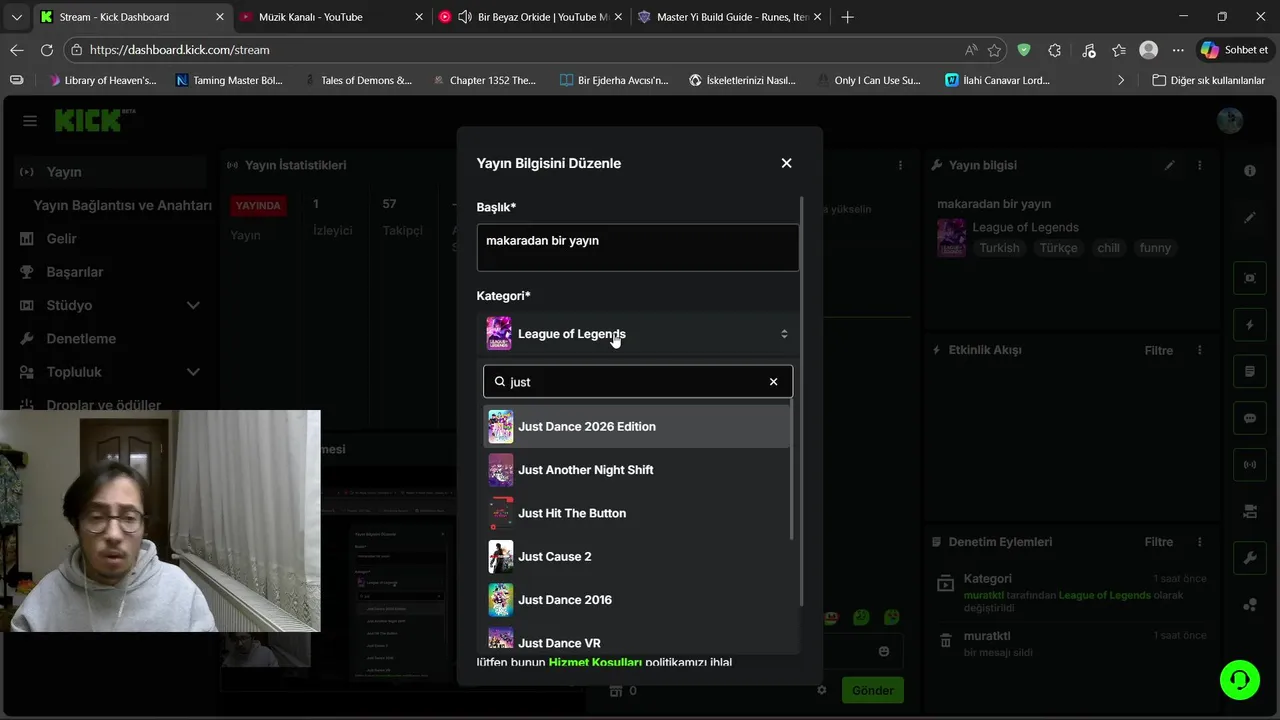This screenshot has height=720, width=1280.
Task: Expand the Topluluk sidebar section
Action: [110, 372]
